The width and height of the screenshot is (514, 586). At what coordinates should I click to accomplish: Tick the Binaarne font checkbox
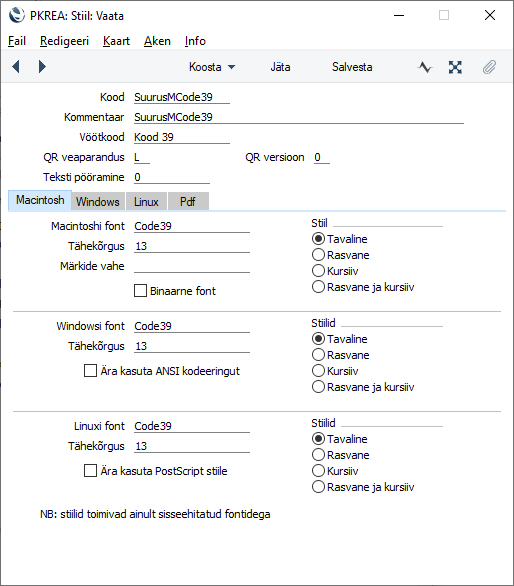[x=141, y=291]
